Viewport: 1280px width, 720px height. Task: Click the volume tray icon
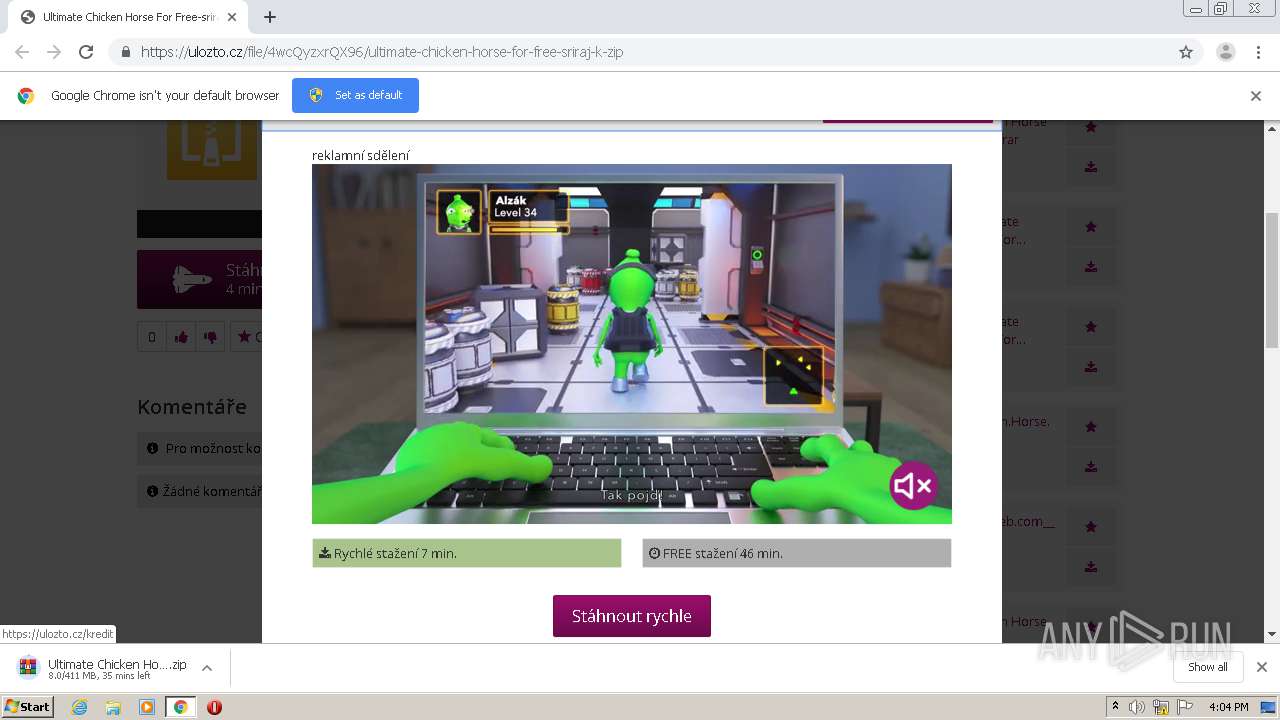[x=1137, y=707]
